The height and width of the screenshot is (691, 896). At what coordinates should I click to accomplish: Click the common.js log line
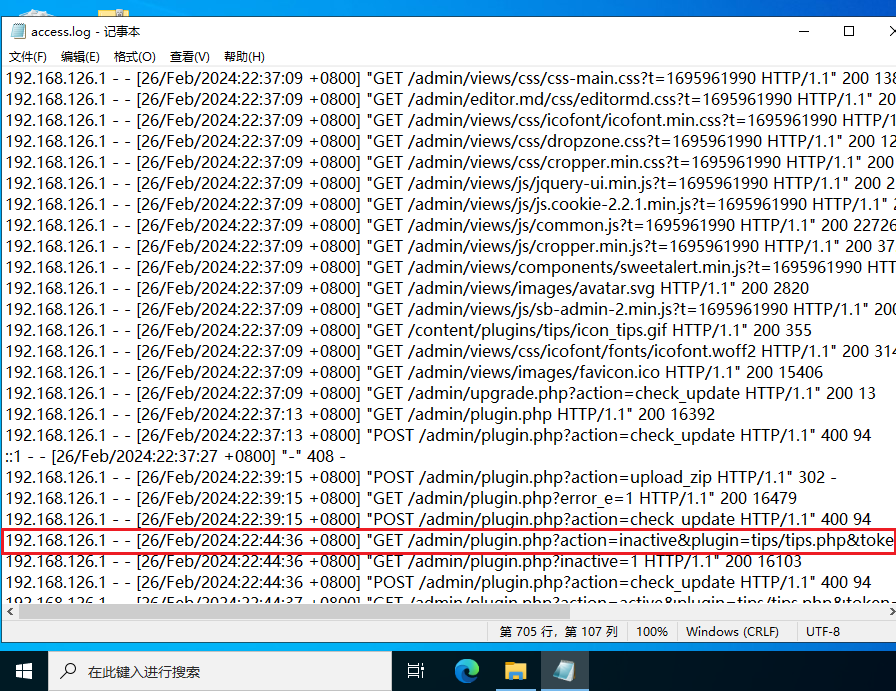[450, 225]
